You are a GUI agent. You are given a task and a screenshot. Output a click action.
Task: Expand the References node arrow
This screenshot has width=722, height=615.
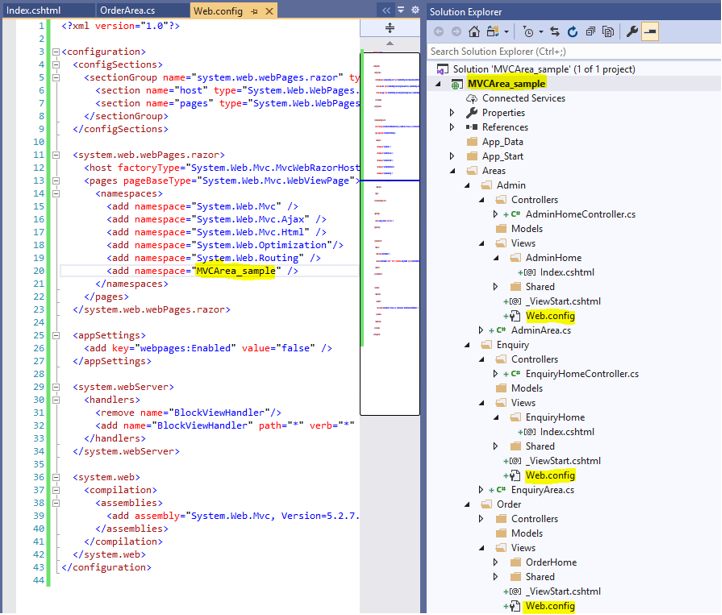tap(452, 127)
